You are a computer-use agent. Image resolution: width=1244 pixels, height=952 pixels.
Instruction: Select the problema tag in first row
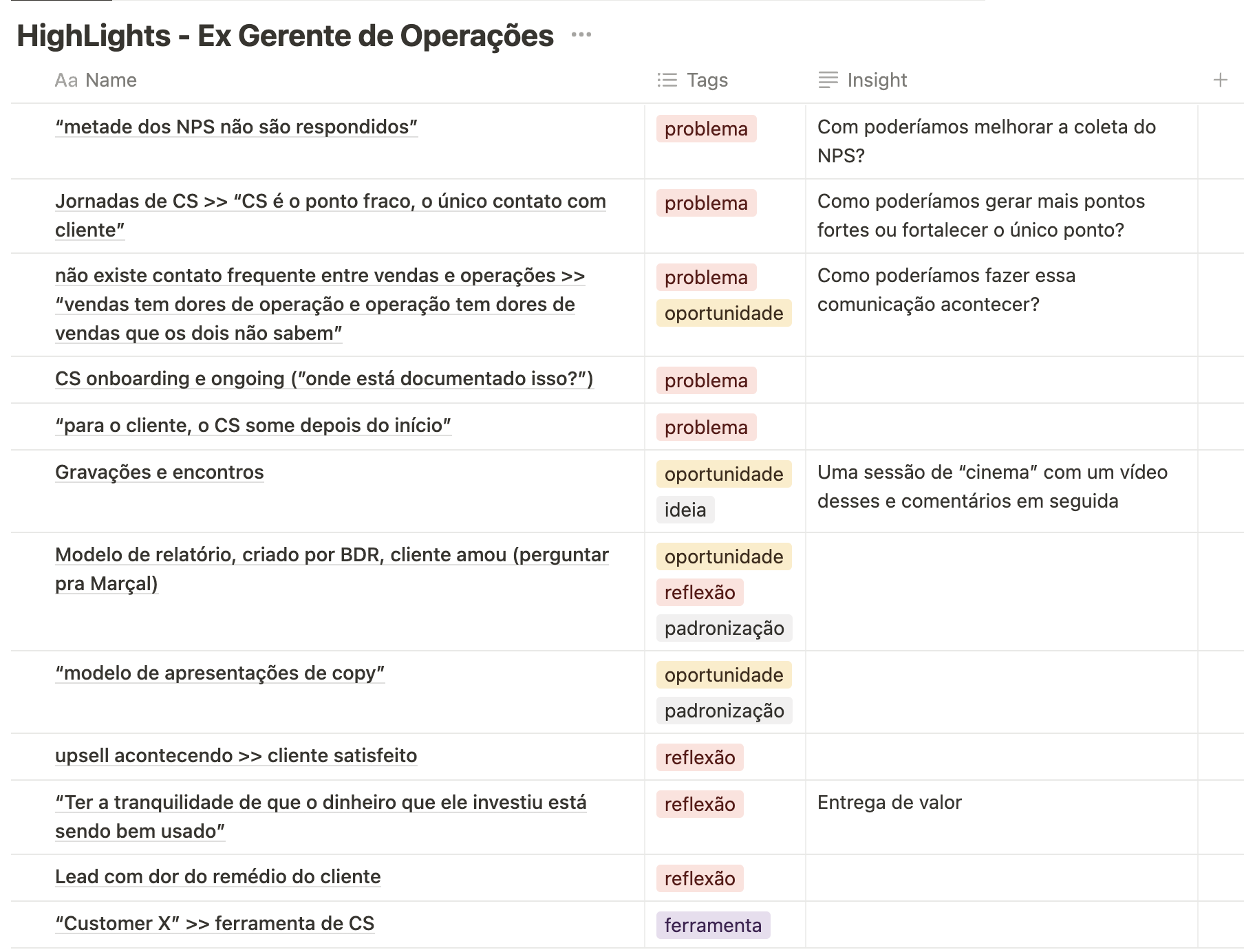point(706,129)
